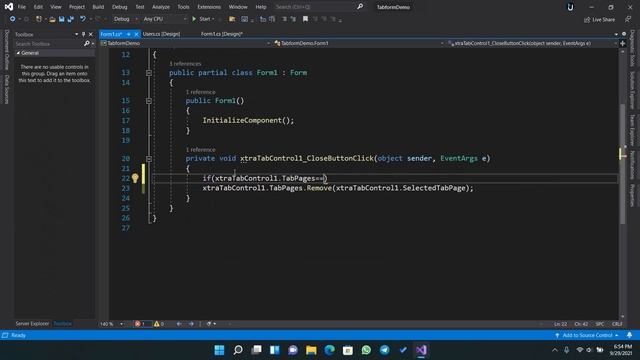Collapse the Form1 constructor outline toggle
This screenshot has width=640, height=360.
149,101
